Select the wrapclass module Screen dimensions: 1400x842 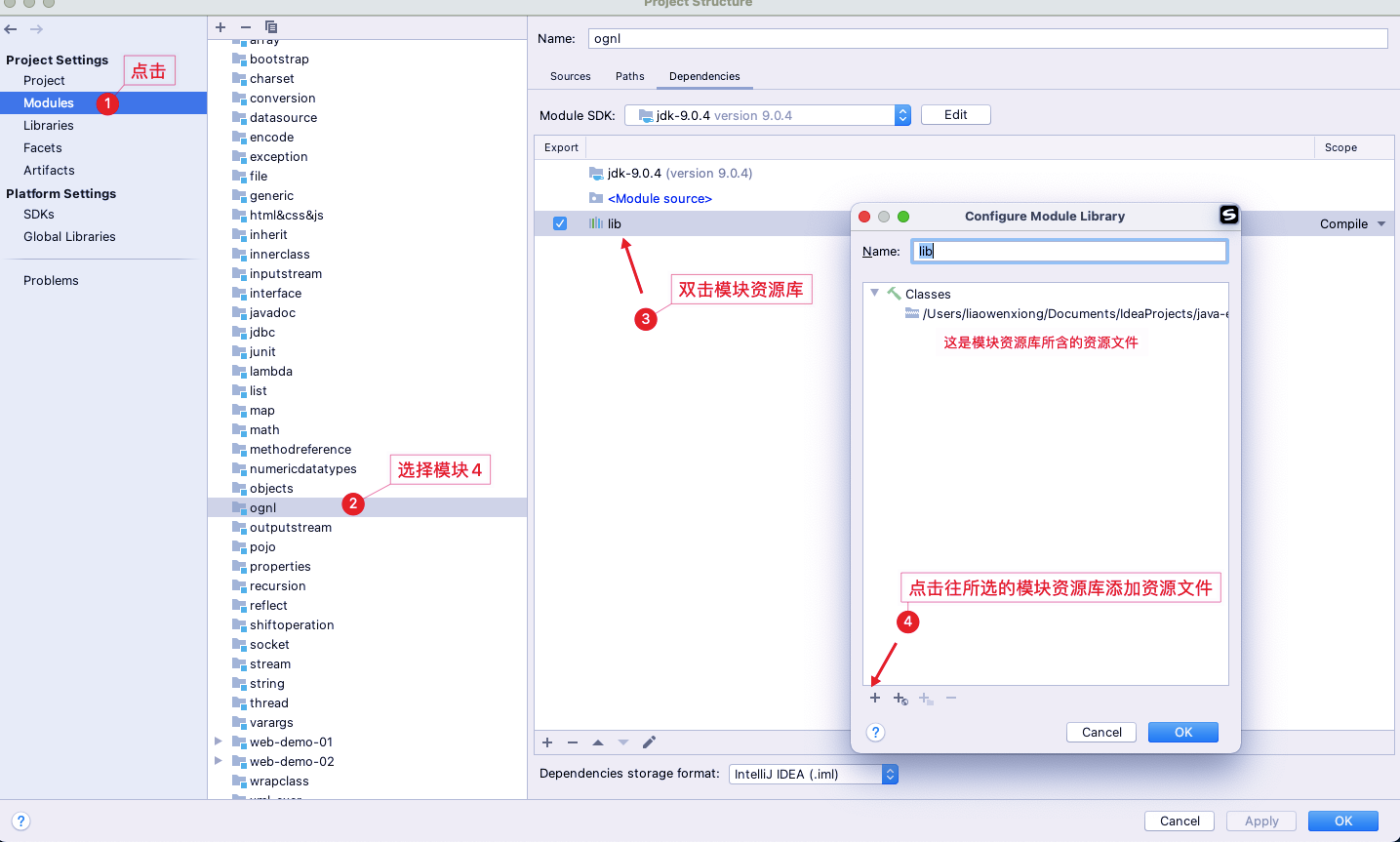[279, 781]
